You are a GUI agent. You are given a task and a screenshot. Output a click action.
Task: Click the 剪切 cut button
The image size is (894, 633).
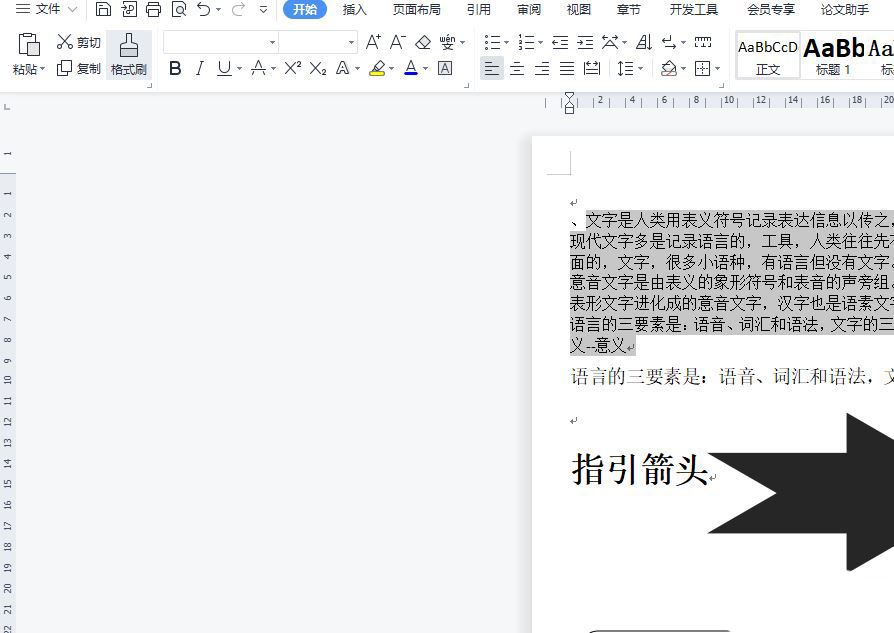pyautogui.click(x=79, y=42)
